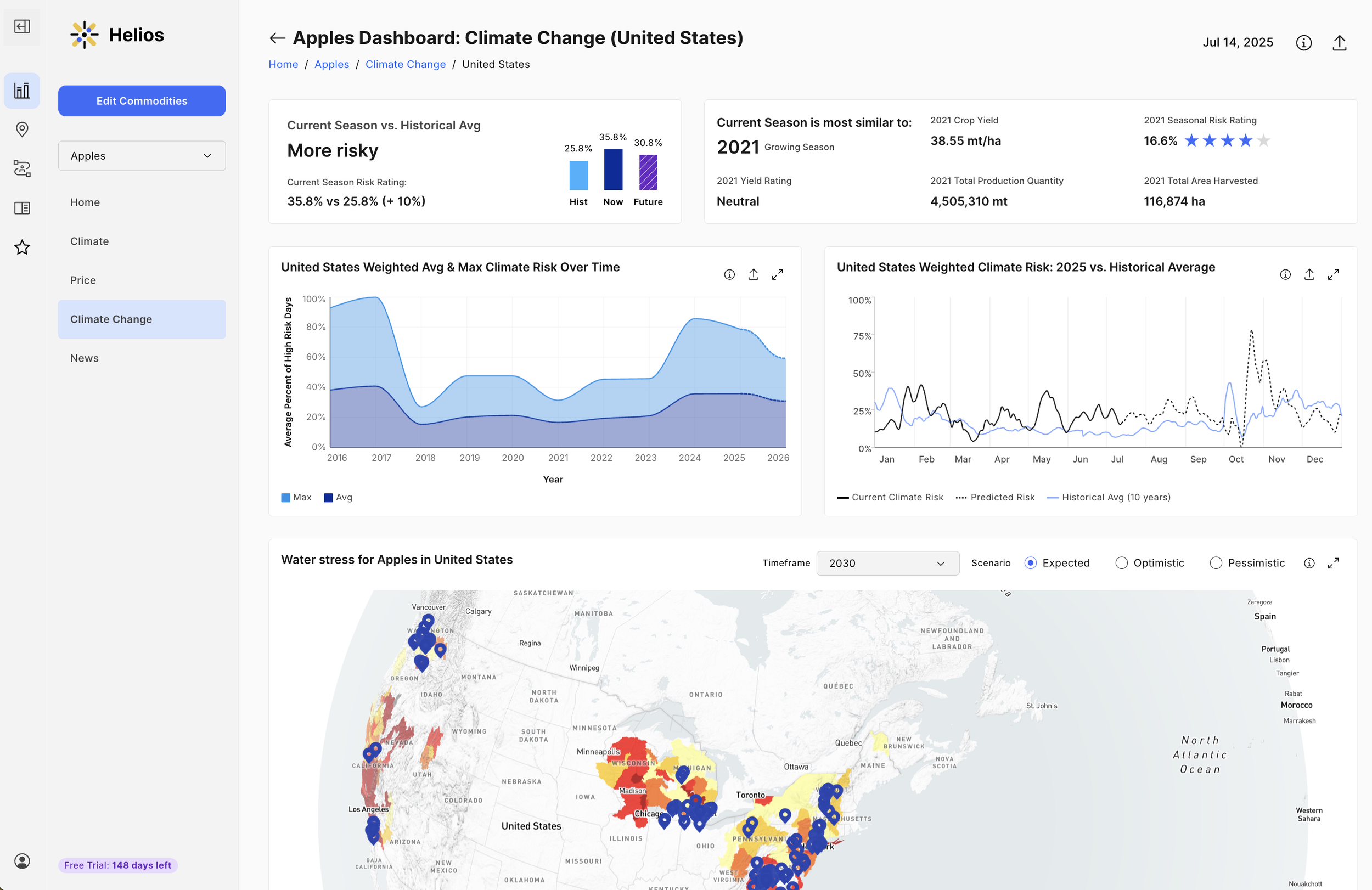This screenshot has height=890, width=1372.
Task: Click the Edit Commodities button
Action: click(x=142, y=101)
